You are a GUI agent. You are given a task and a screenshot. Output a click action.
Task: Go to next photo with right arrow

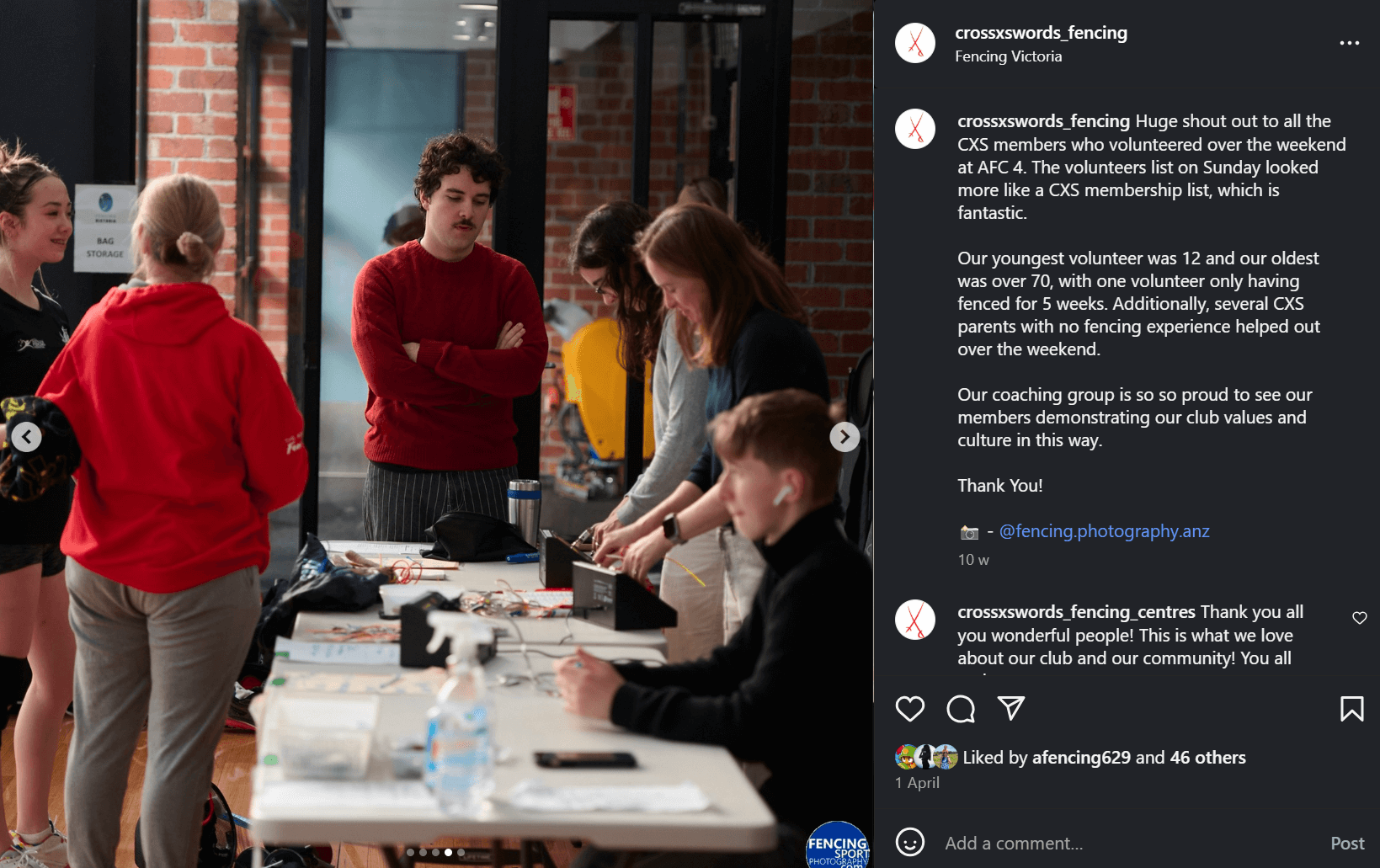[x=845, y=437]
